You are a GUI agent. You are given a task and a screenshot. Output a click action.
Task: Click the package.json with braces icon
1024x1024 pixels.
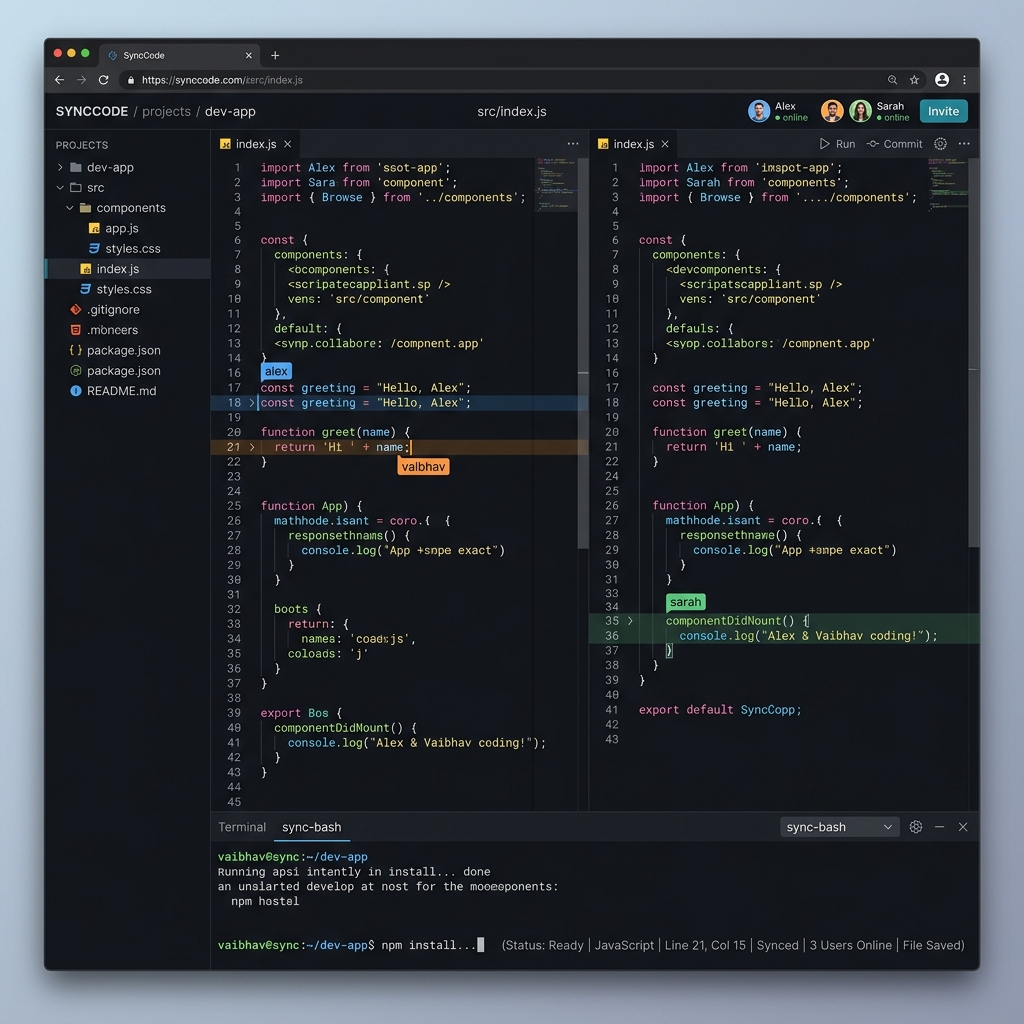76,350
